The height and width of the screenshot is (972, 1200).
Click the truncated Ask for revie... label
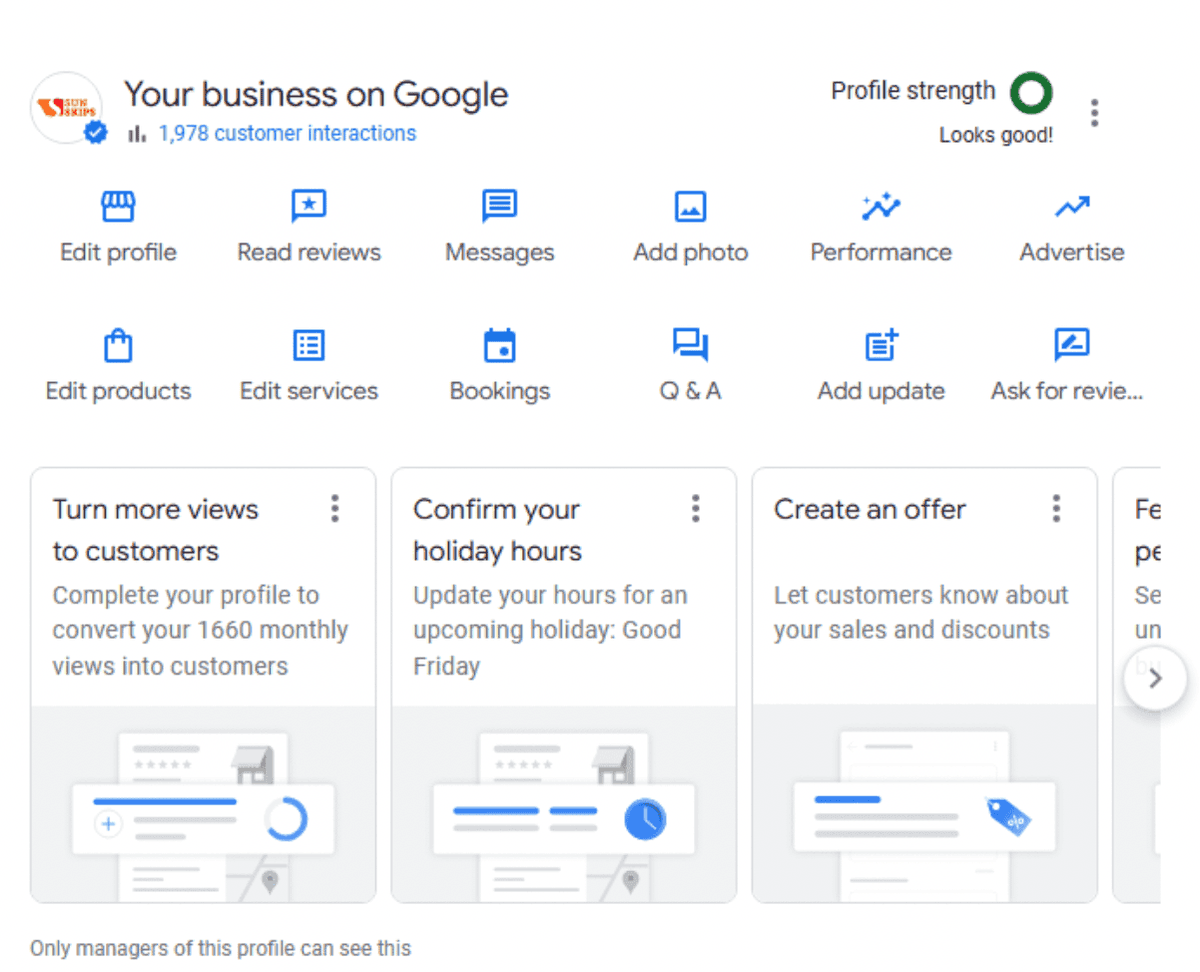coord(1067,391)
